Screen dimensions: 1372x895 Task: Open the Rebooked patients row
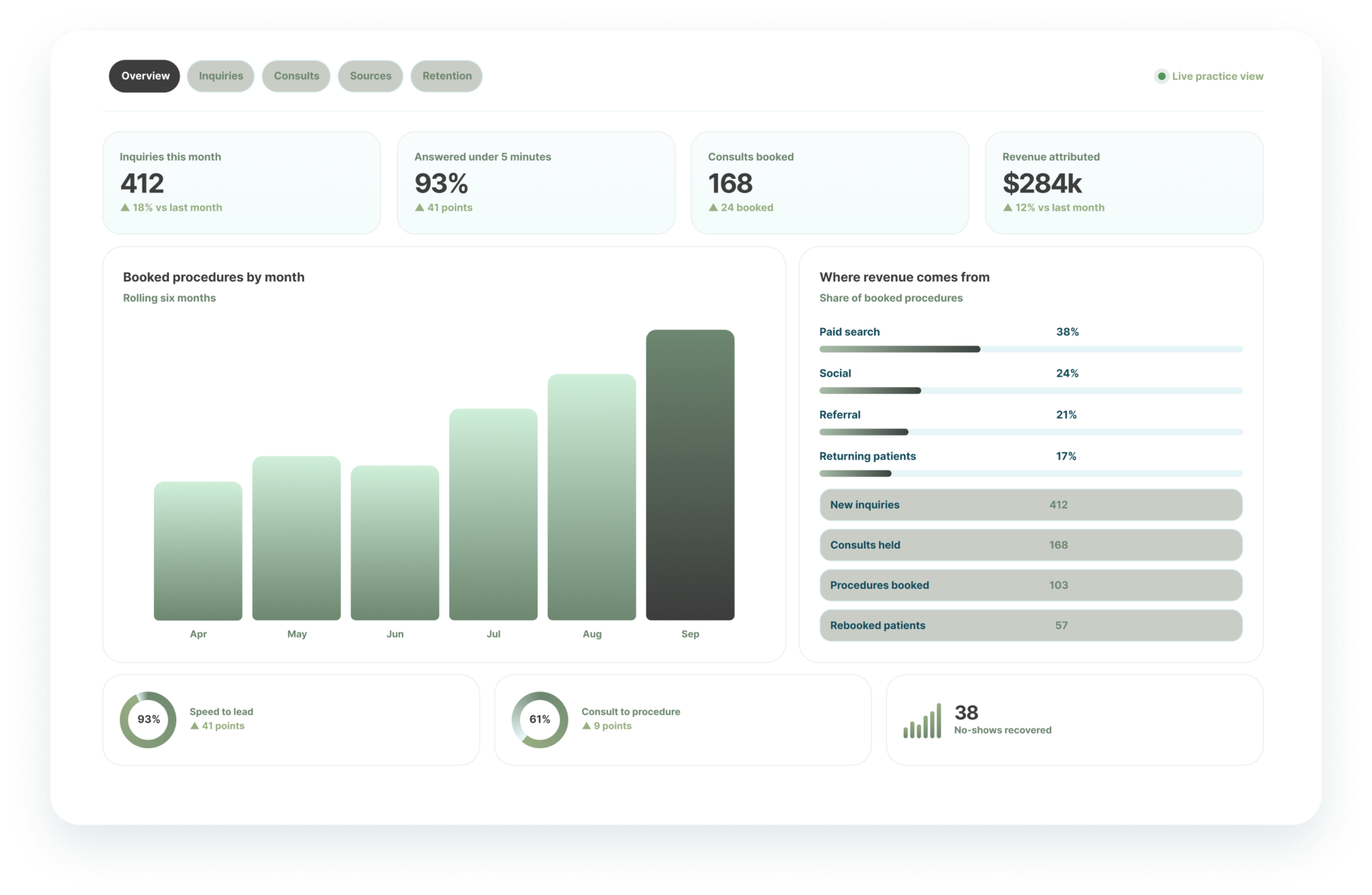point(1031,625)
